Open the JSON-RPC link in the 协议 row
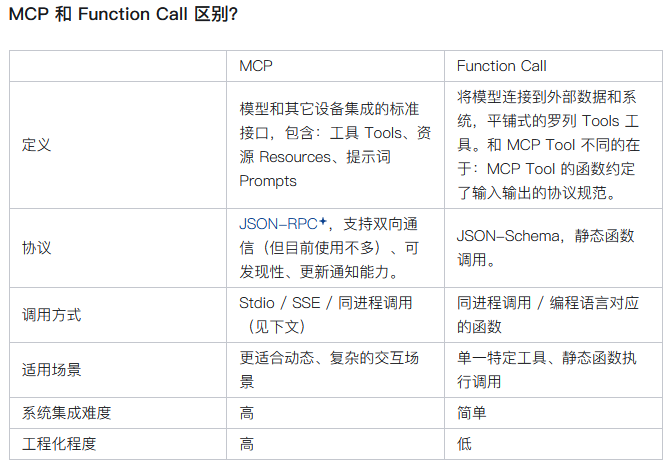The height and width of the screenshot is (464, 669). [279, 223]
